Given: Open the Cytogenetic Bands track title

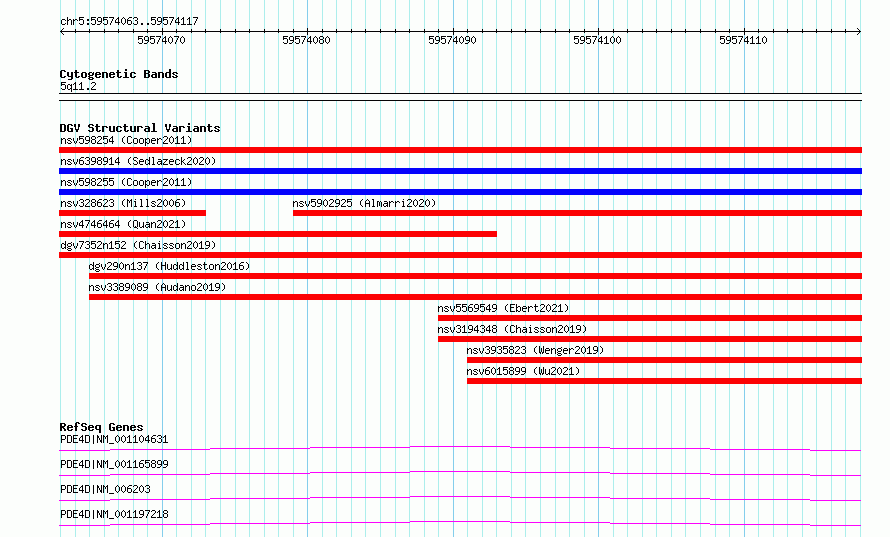Looking at the screenshot, I should click(x=119, y=74).
